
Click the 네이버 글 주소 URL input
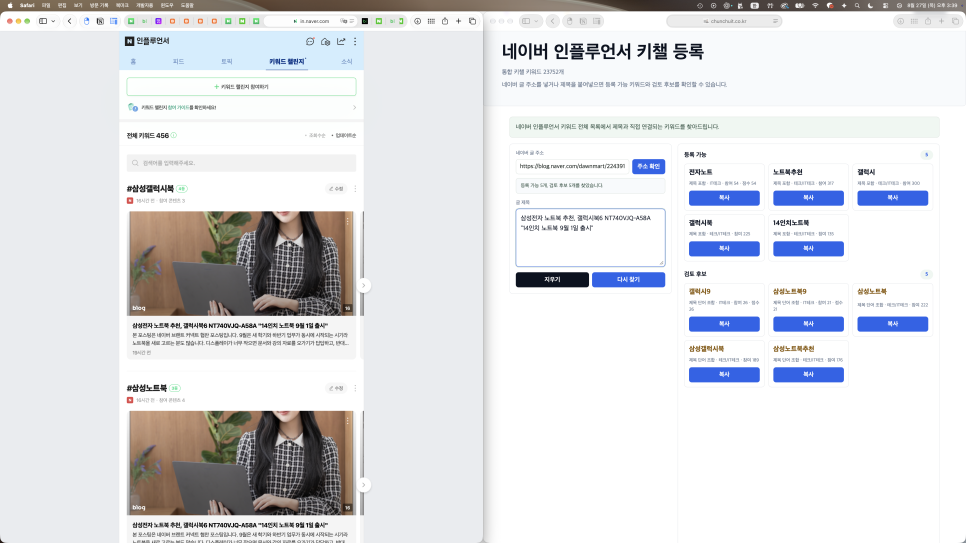pos(572,166)
